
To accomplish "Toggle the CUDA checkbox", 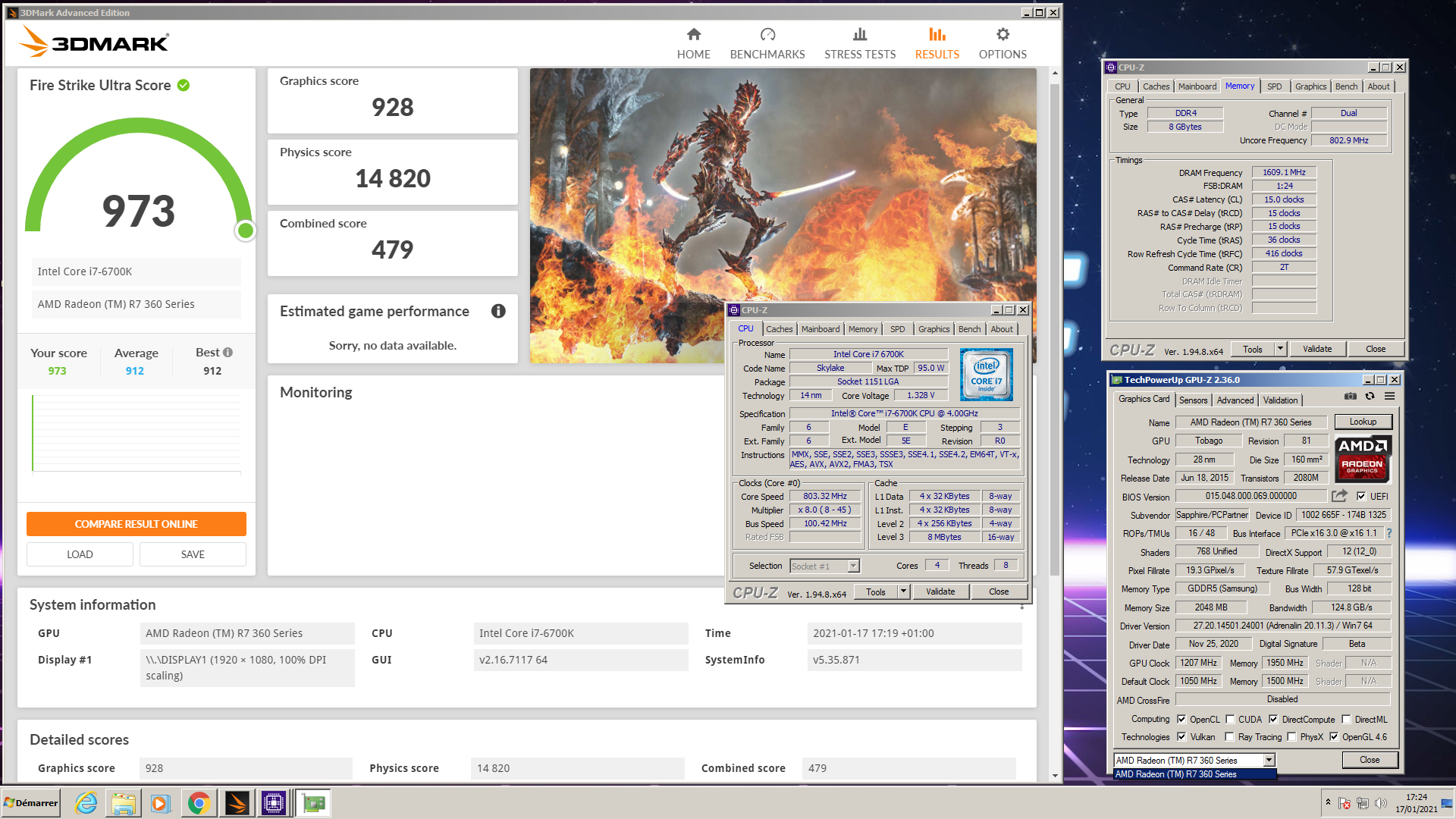I will click(1230, 719).
